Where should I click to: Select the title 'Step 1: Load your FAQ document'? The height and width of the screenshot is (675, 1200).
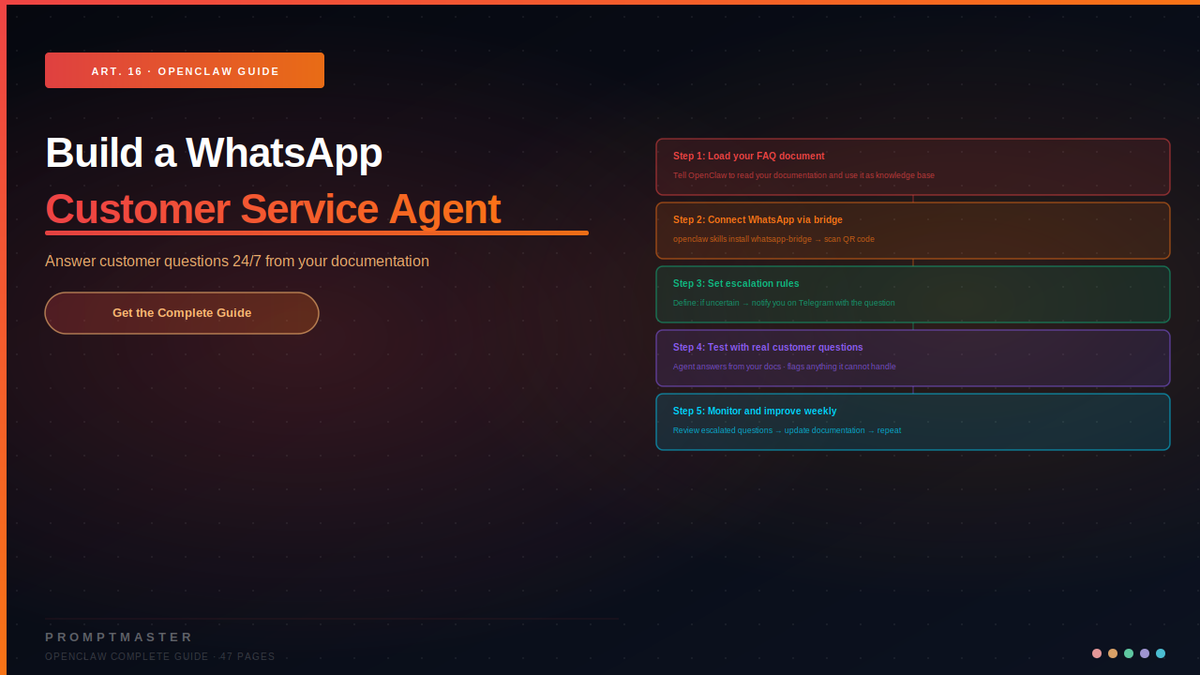(x=749, y=156)
